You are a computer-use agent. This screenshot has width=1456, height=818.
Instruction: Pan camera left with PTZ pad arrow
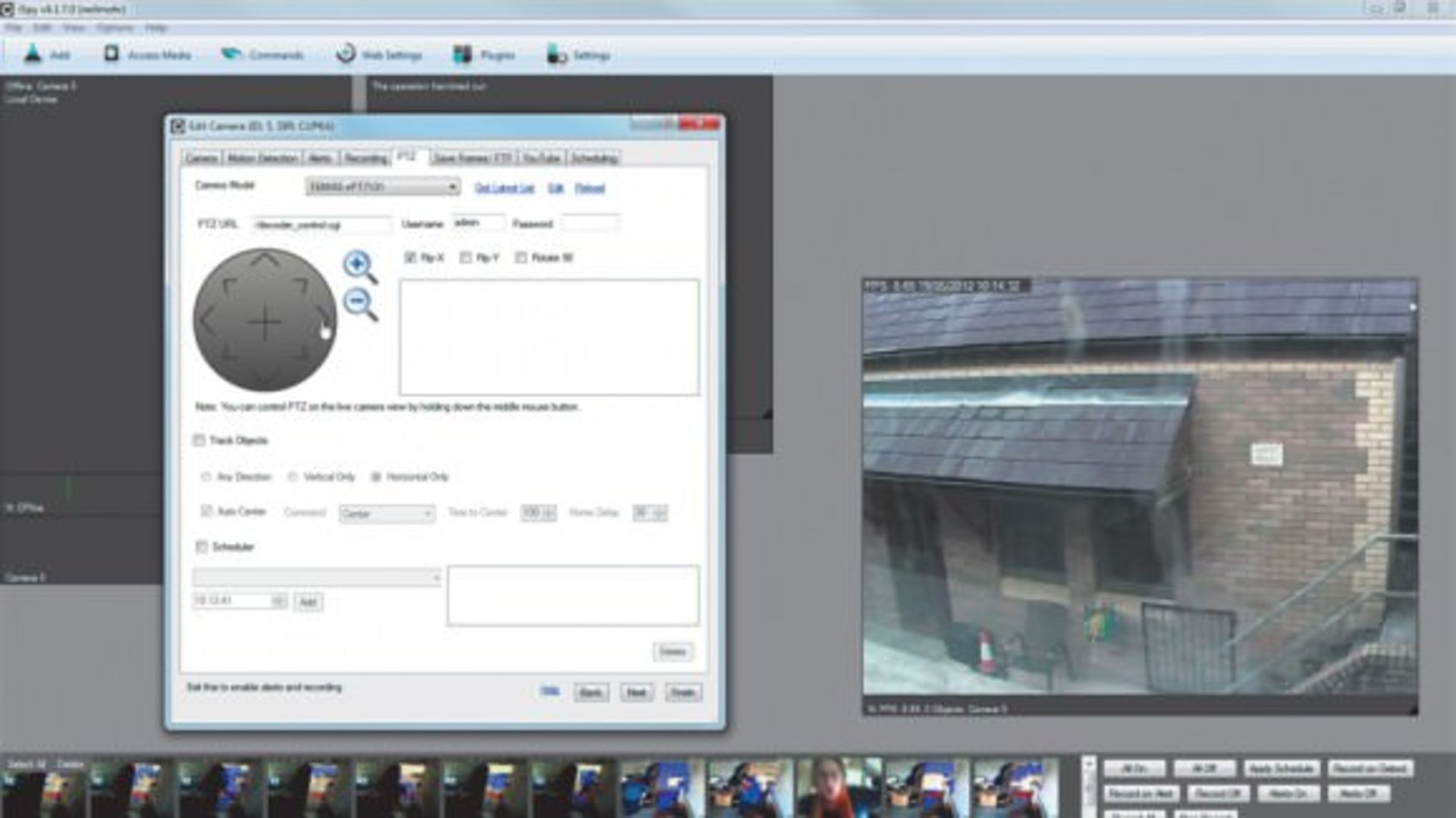[207, 322]
